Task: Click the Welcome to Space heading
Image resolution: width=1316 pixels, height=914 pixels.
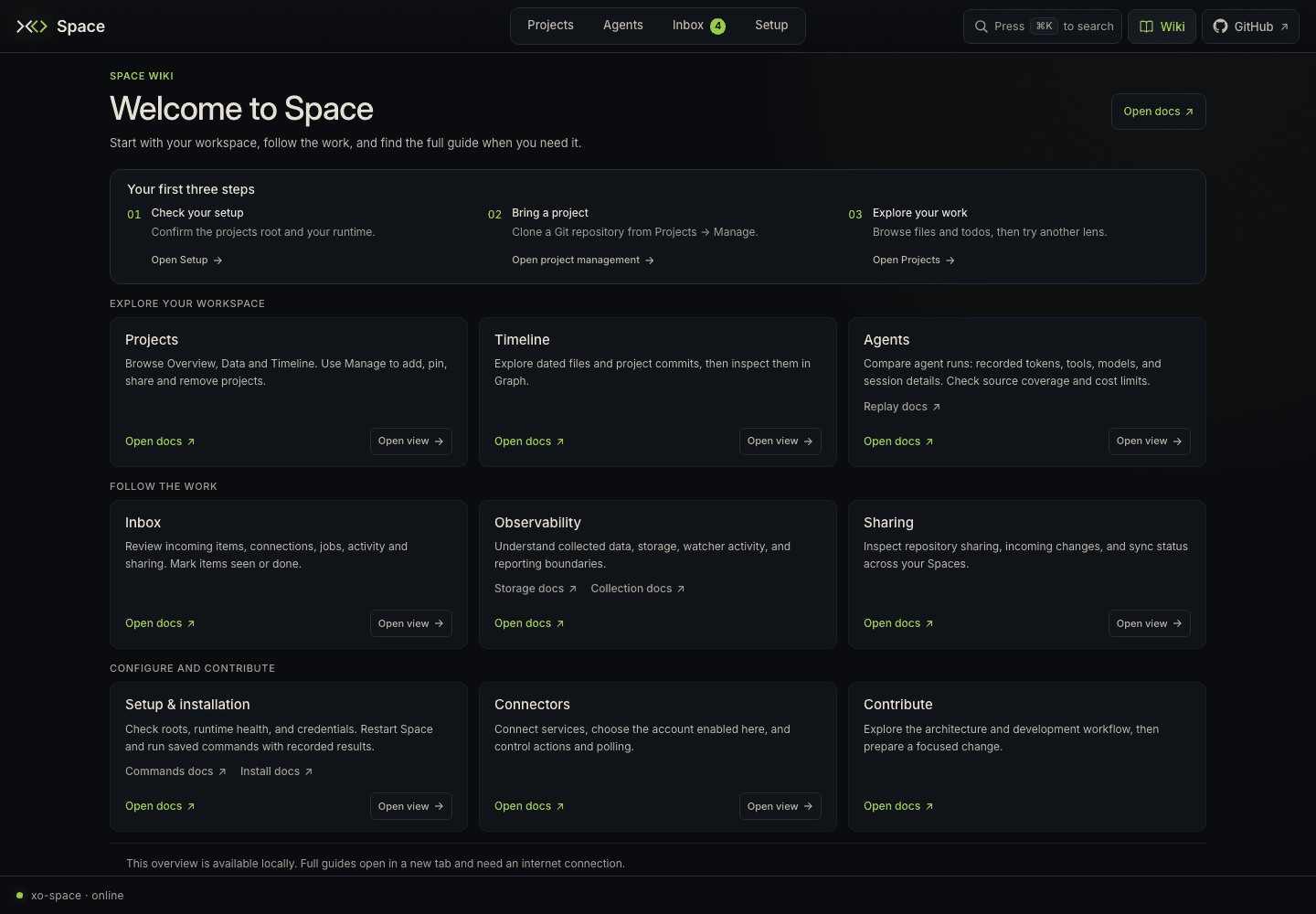Action: click(241, 109)
